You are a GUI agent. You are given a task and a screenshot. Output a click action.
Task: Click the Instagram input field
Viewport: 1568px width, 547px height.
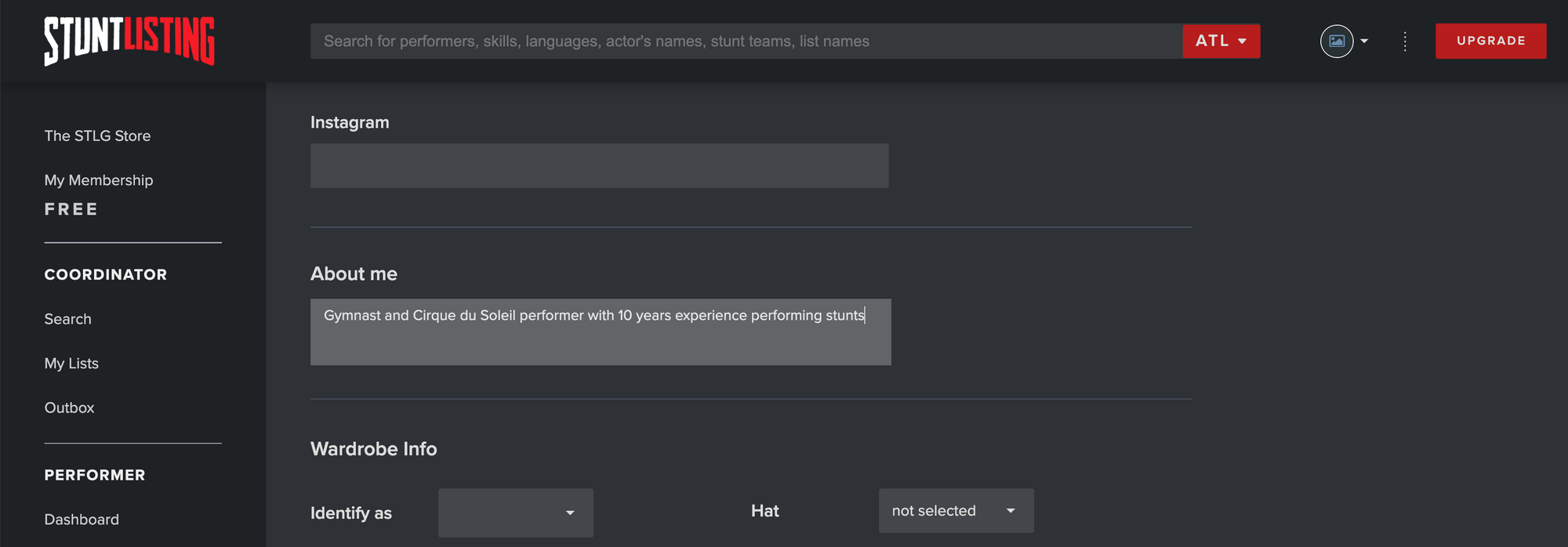[x=599, y=165]
